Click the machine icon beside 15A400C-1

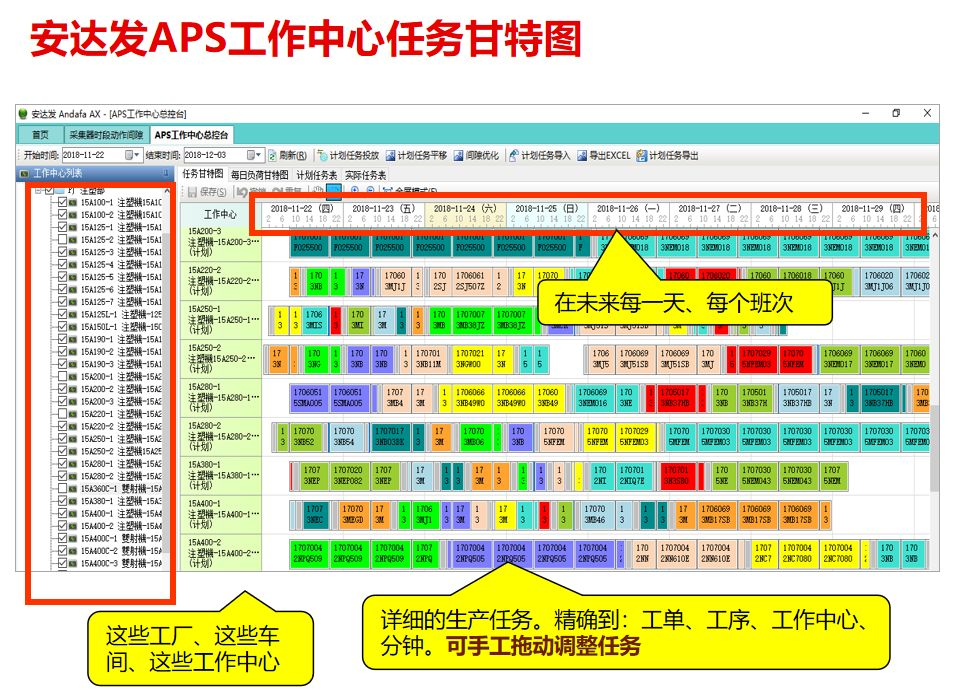(x=73, y=538)
